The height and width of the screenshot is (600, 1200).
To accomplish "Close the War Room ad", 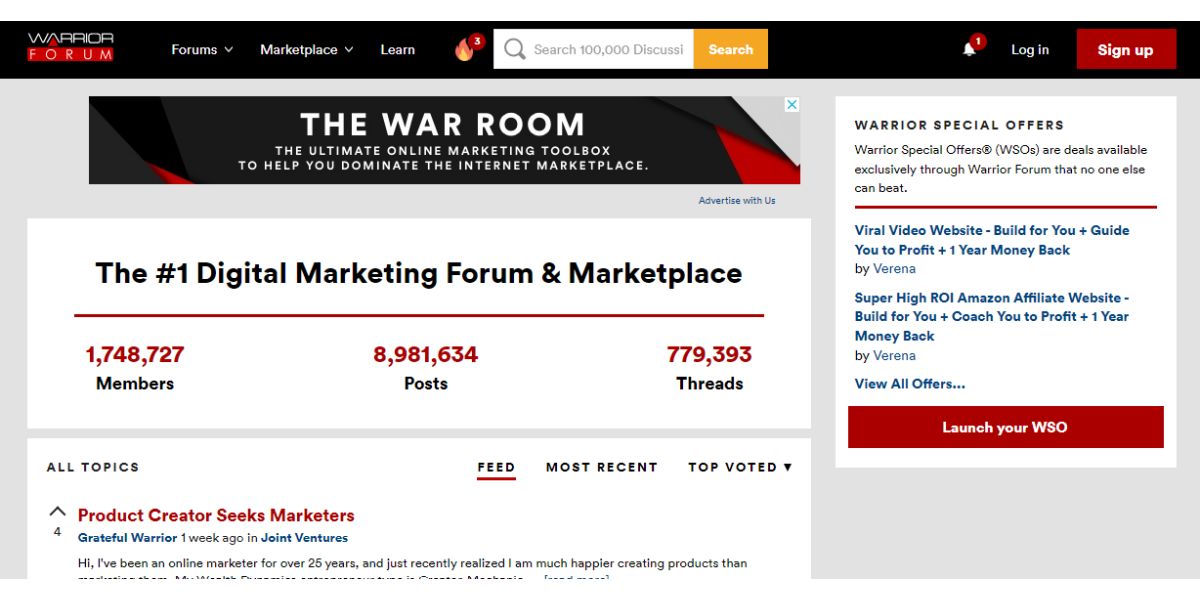I will click(791, 105).
